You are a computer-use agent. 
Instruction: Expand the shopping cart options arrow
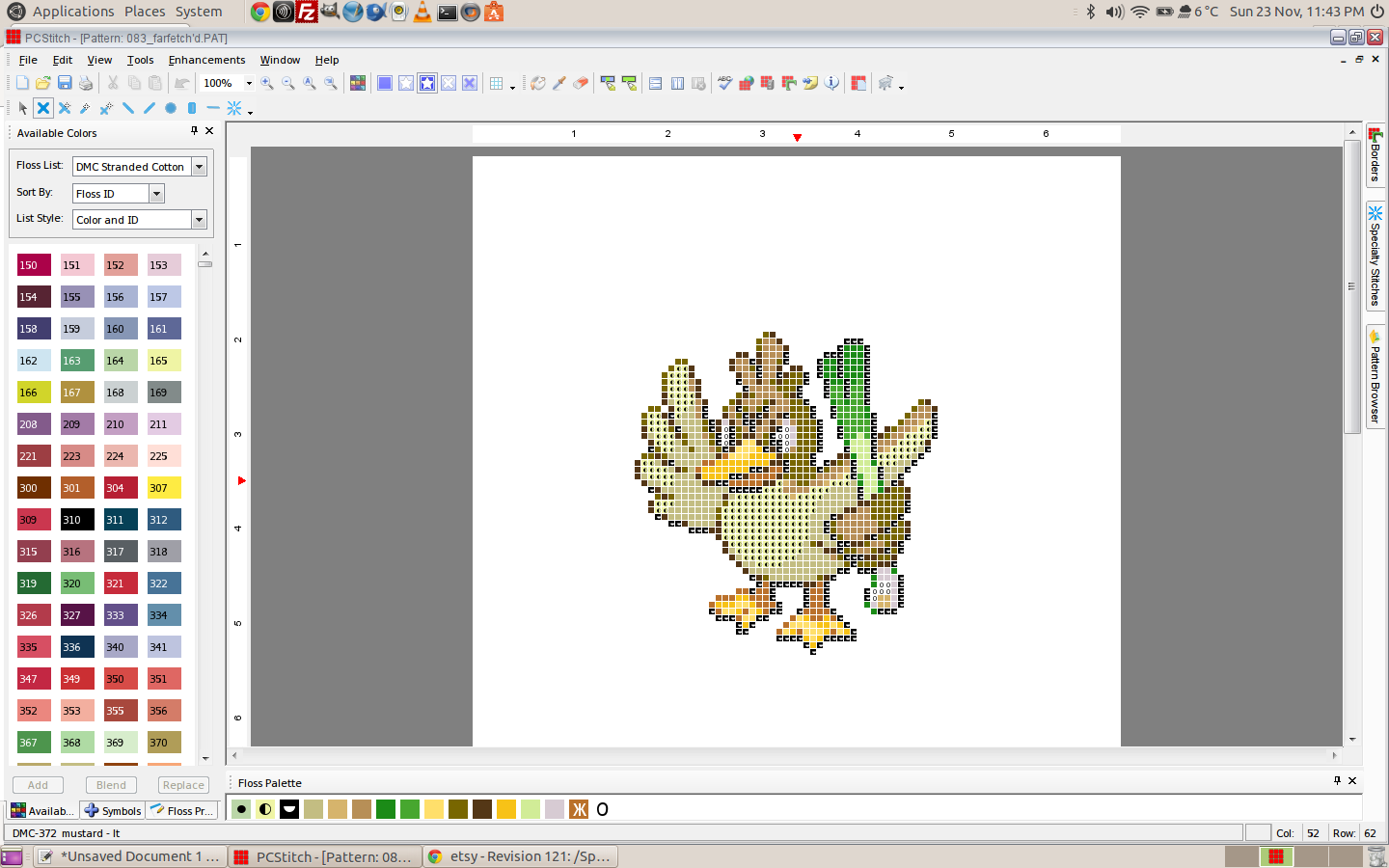tap(901, 87)
